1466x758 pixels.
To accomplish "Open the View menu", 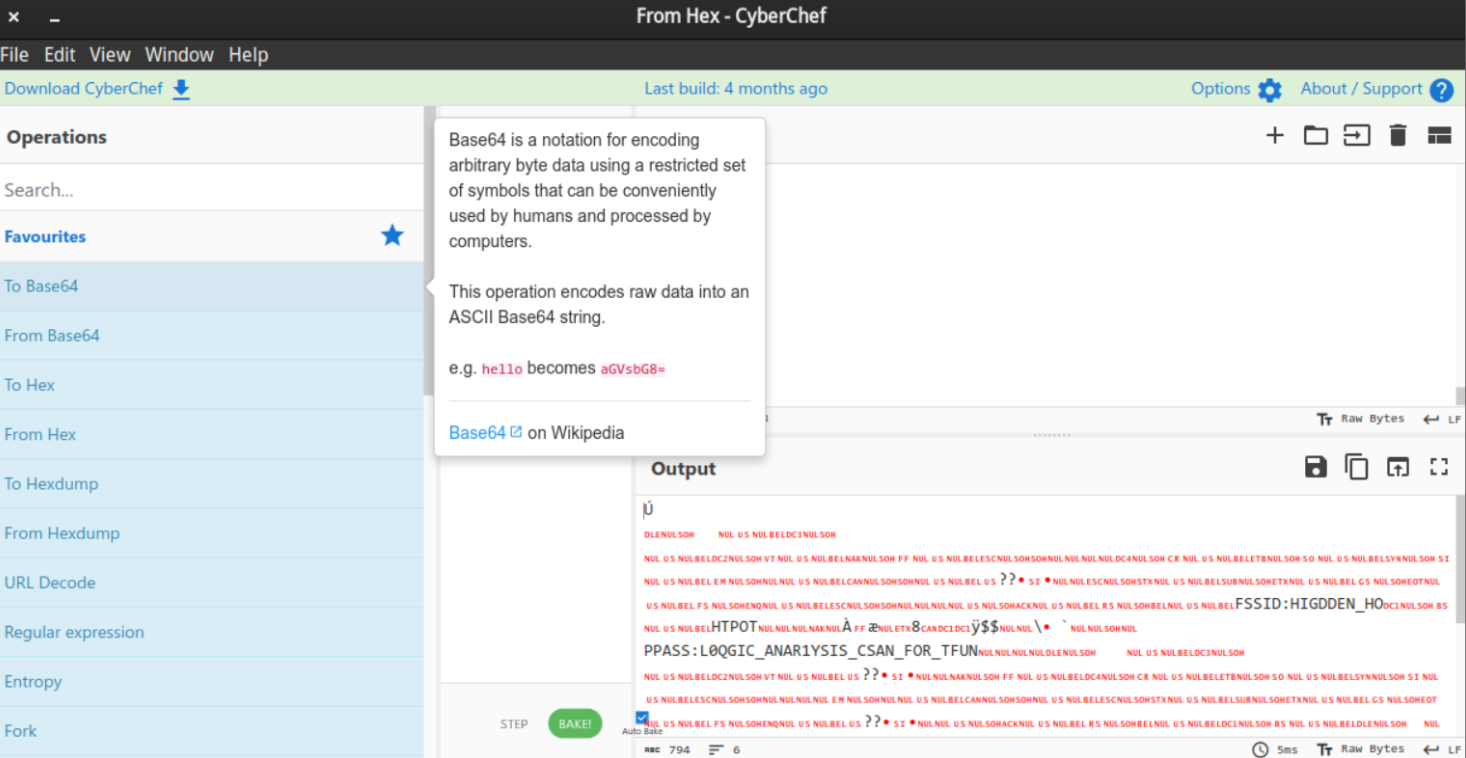I will coord(110,55).
